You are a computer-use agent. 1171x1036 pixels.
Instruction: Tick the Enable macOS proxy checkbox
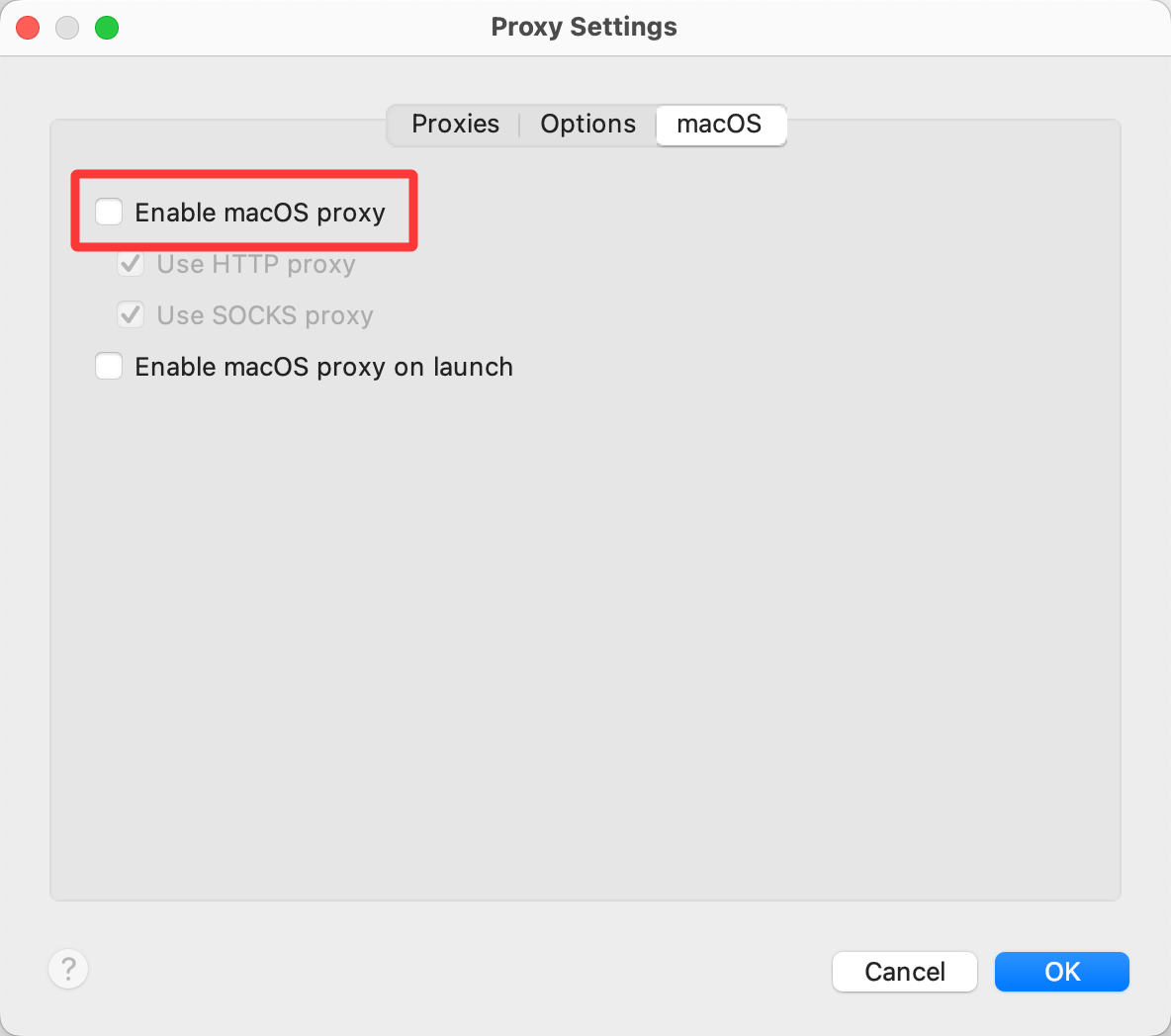pyautogui.click(x=109, y=212)
